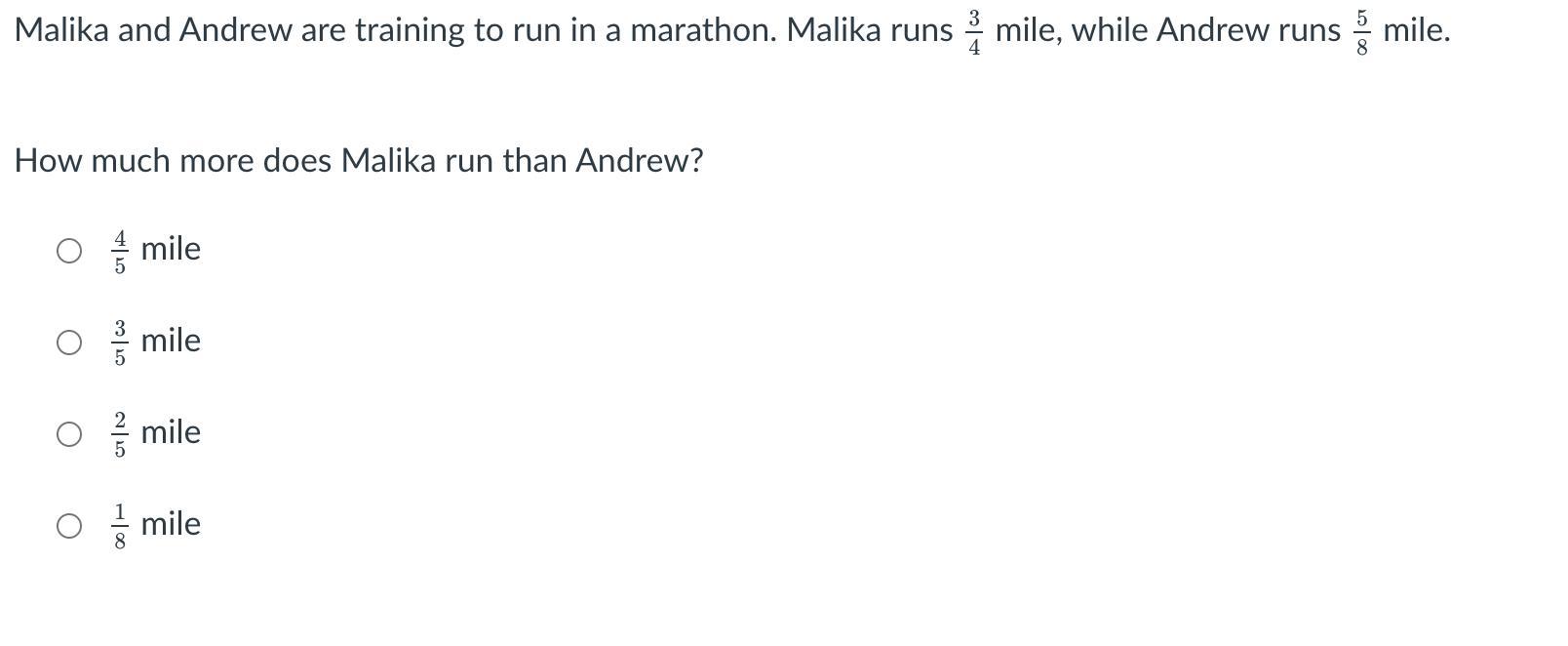
Task: Click 'Andrew?' ending the question line
Action: pos(640,161)
